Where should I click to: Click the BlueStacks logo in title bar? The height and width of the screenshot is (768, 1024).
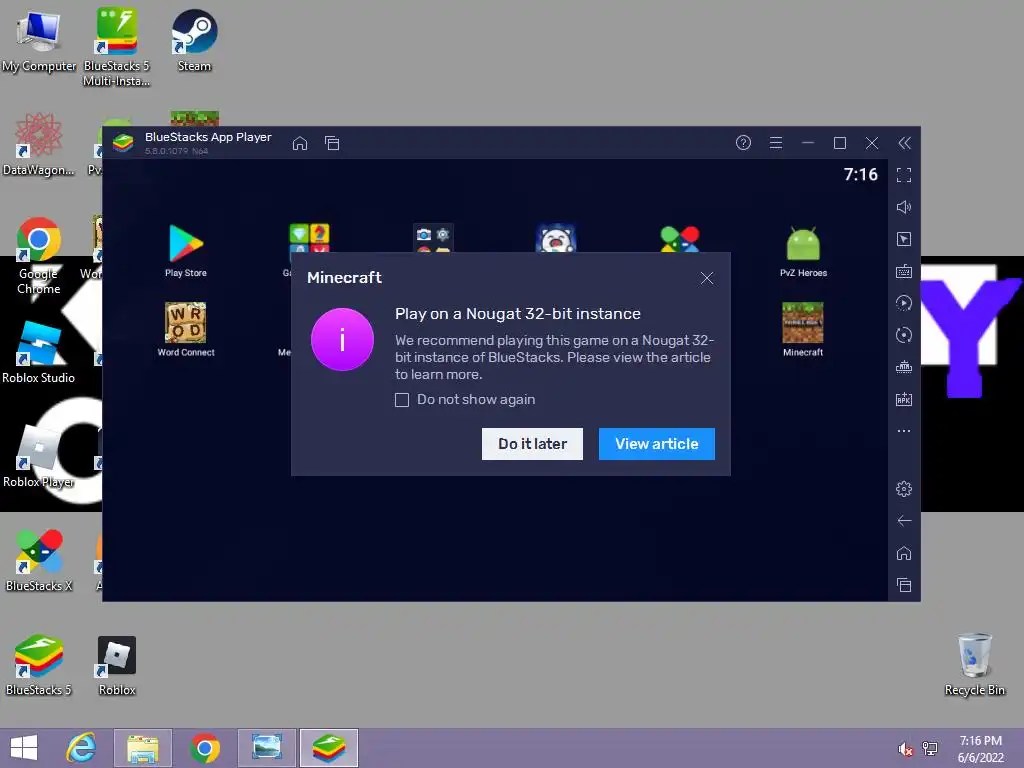coord(123,142)
